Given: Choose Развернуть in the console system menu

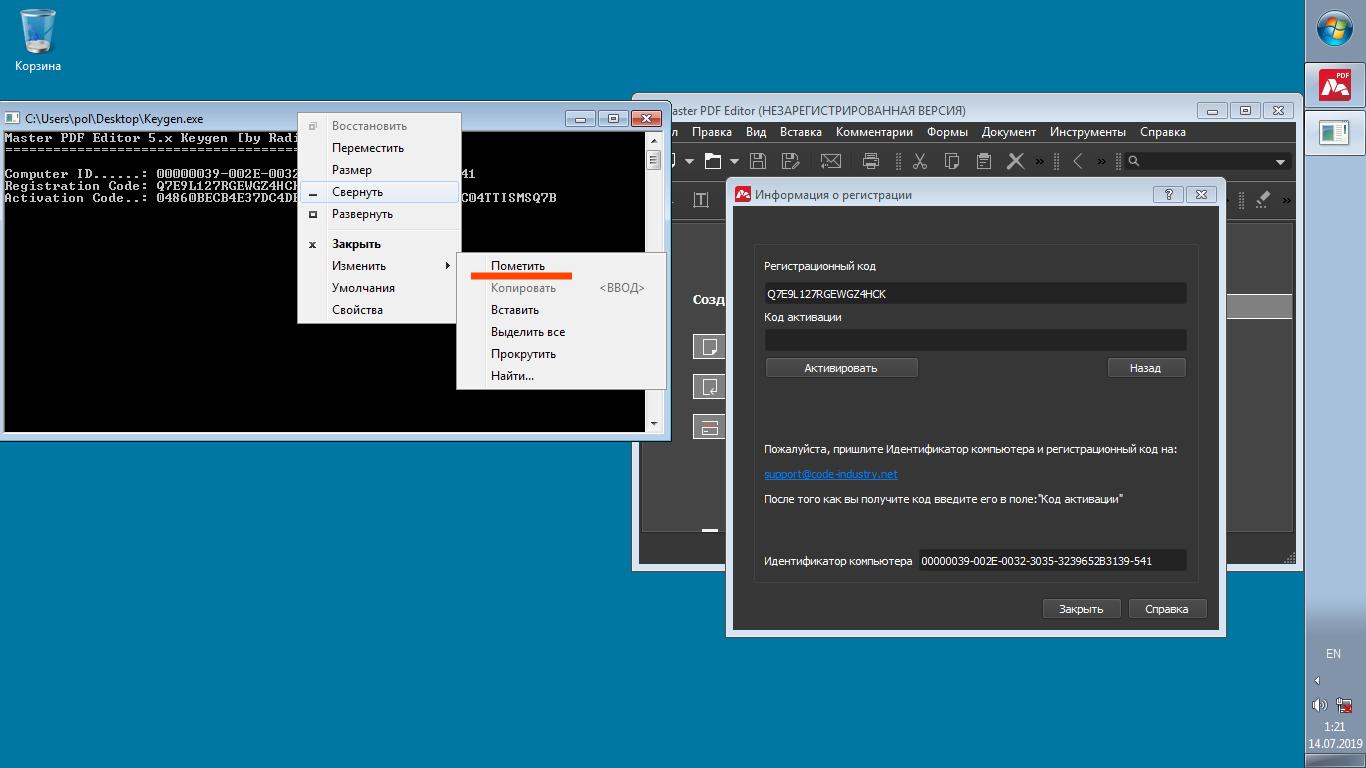Looking at the screenshot, I should pyautogui.click(x=380, y=214).
